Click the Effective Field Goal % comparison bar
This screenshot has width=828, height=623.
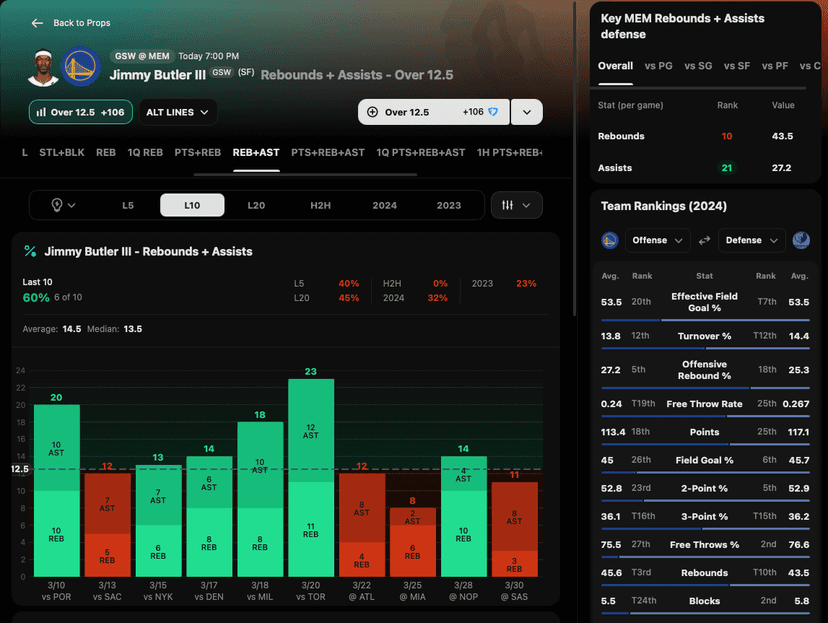click(705, 320)
